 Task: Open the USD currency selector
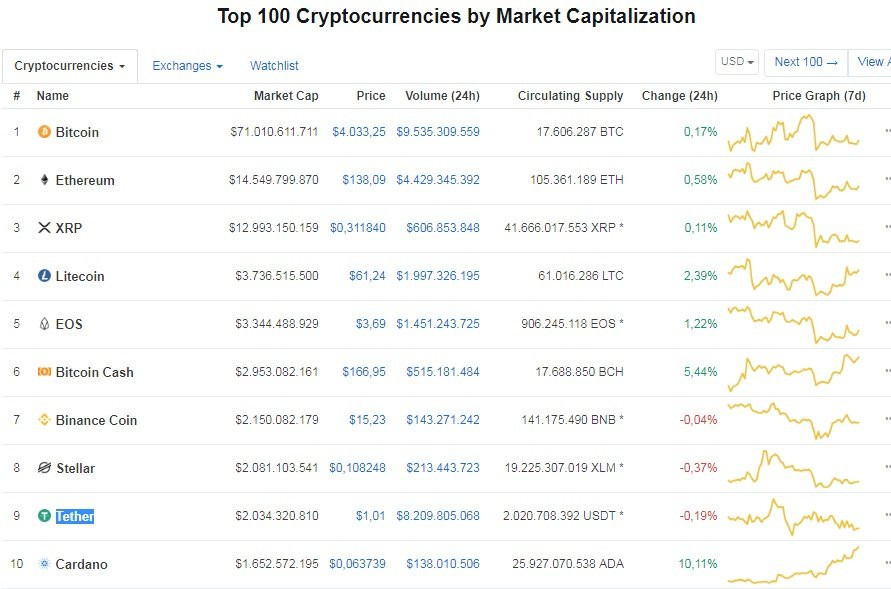pos(738,62)
